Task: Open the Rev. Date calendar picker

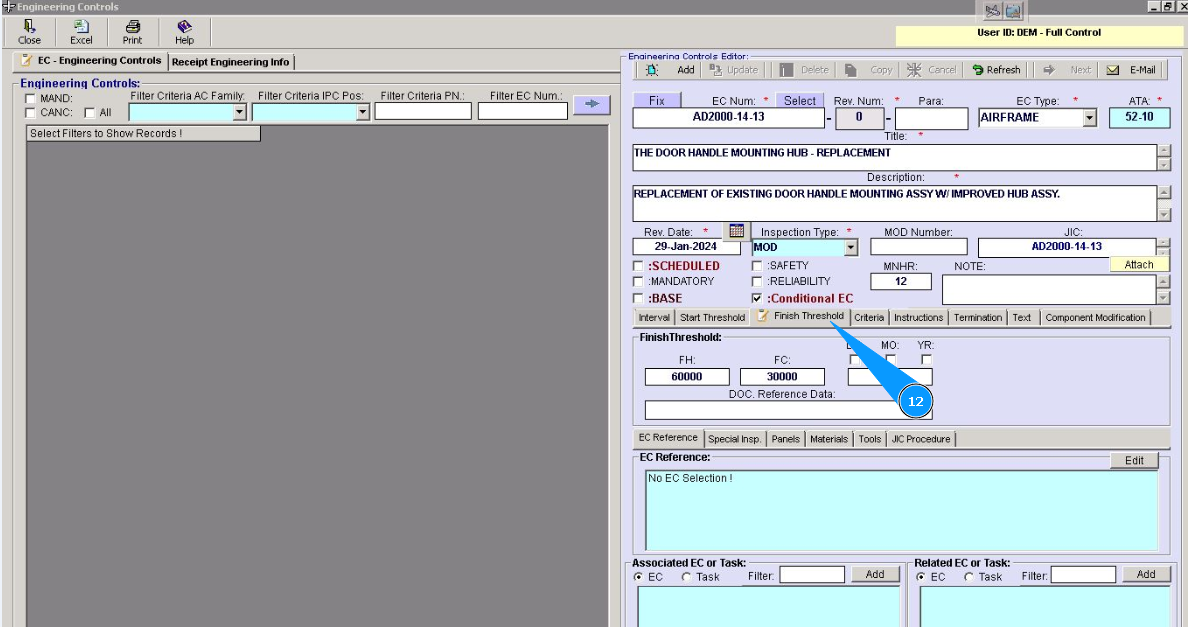Action: click(x=736, y=231)
